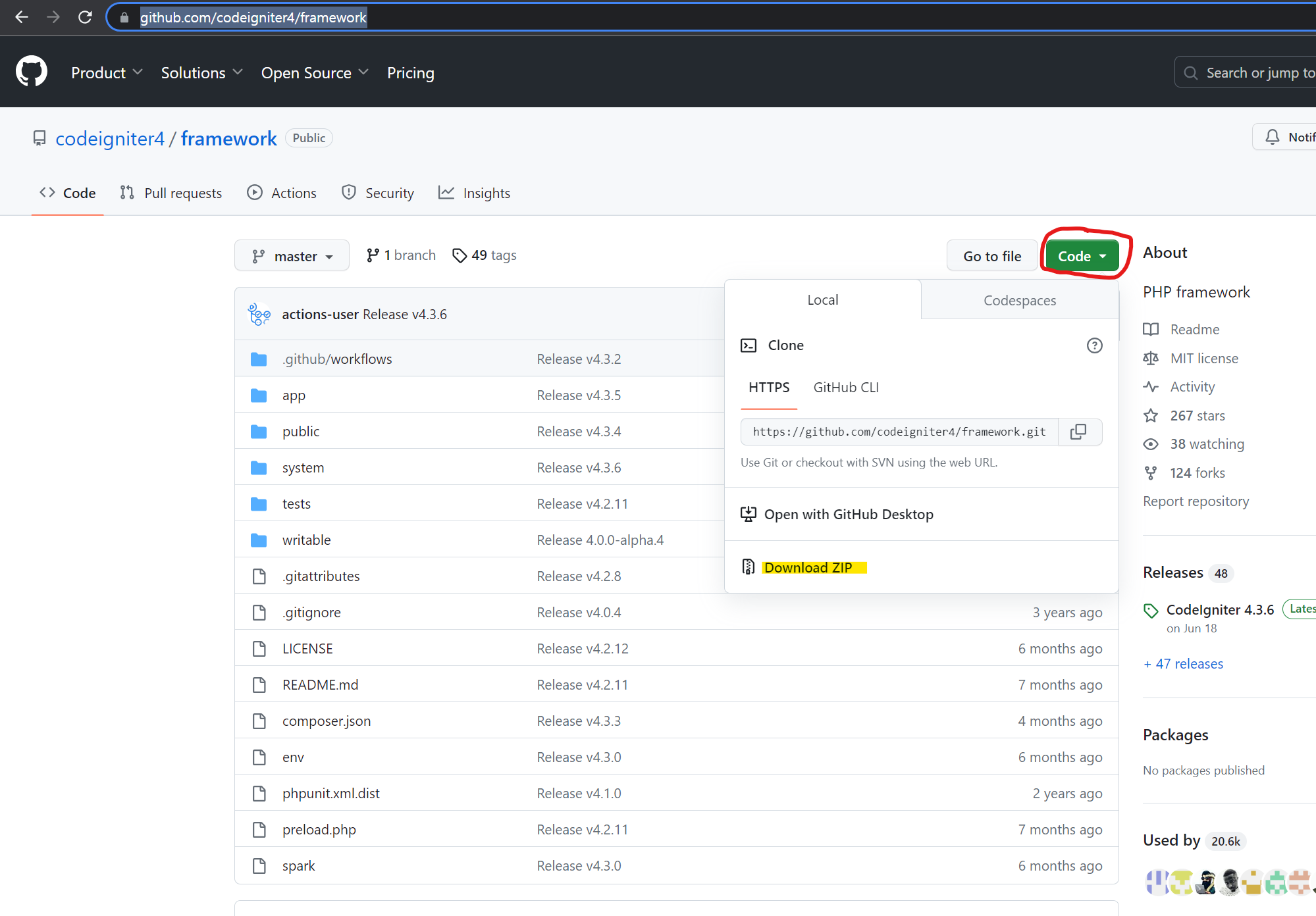Click the Search or jump to field
The width and height of the screenshot is (1316, 916).
[x=1251, y=72]
